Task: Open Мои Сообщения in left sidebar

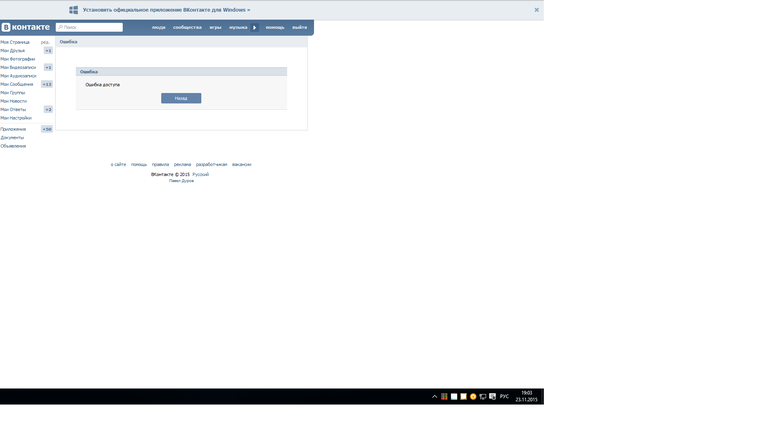Action: pyautogui.click(x=17, y=84)
